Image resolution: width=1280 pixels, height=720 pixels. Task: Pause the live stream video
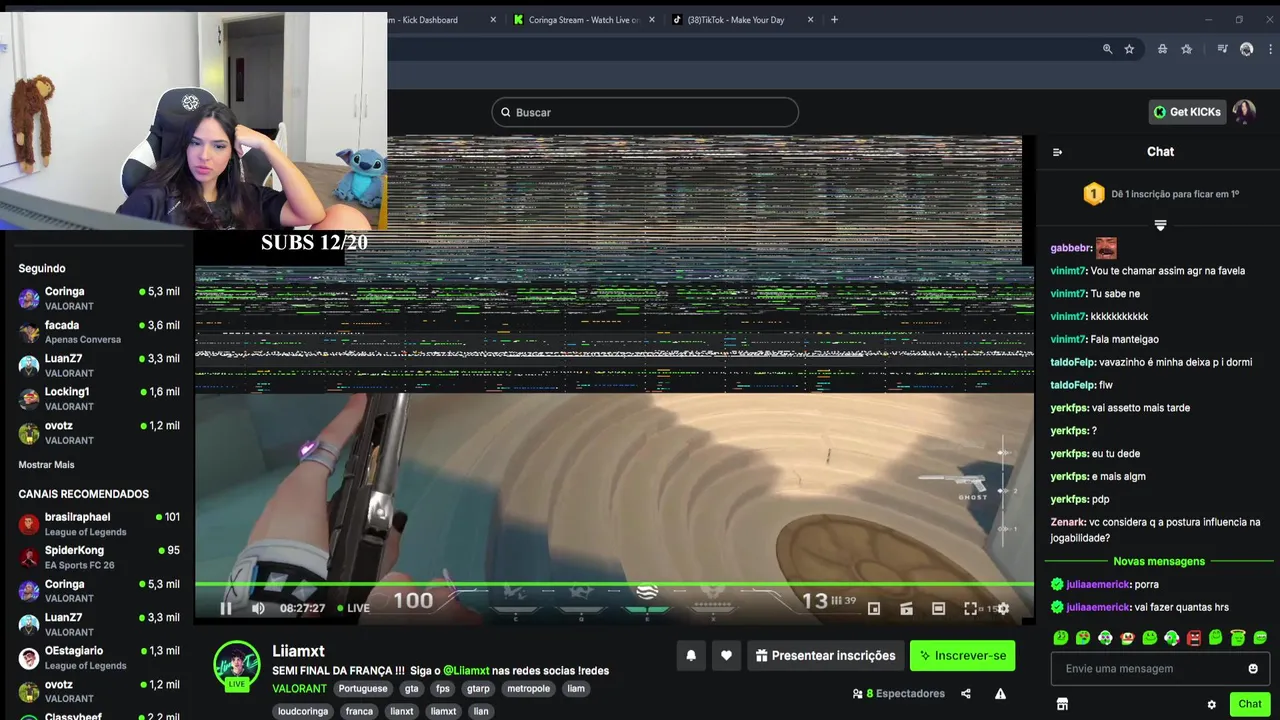(226, 608)
